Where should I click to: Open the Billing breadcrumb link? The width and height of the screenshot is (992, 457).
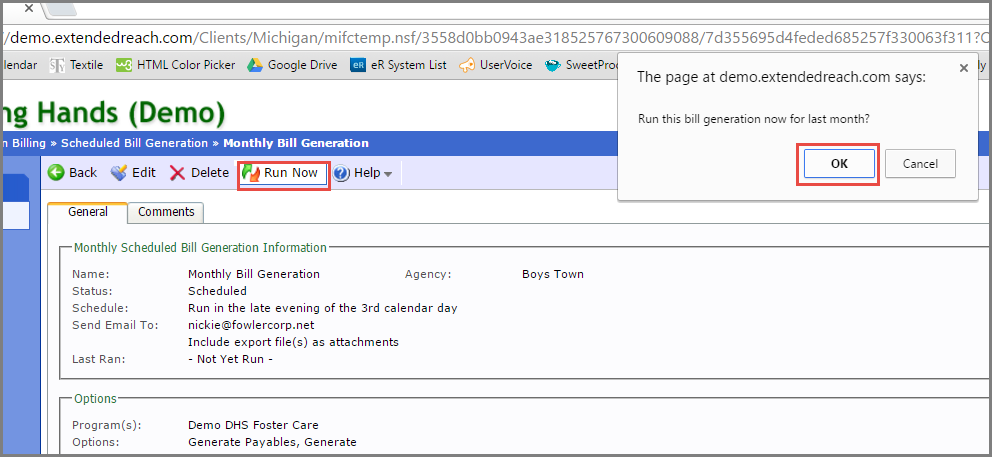pos(28,143)
